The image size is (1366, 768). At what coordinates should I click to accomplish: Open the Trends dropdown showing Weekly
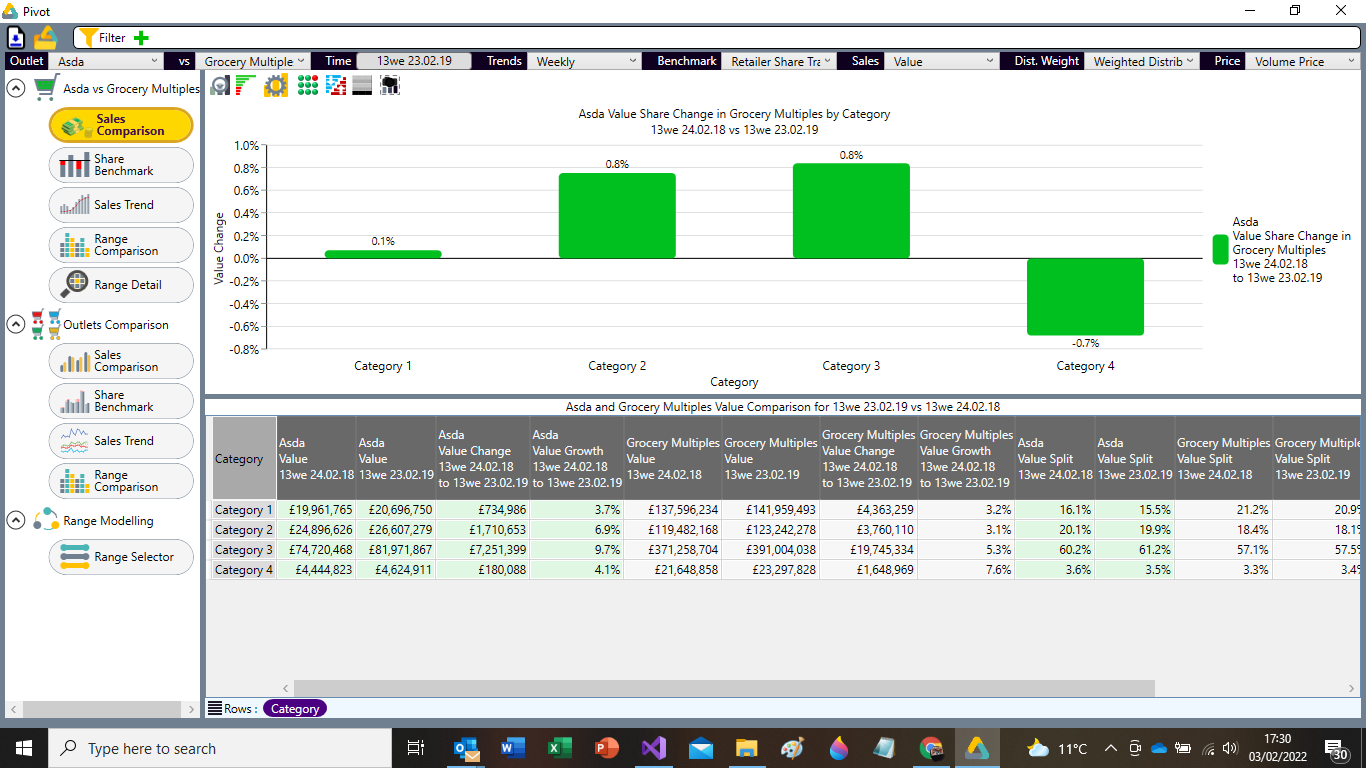pyautogui.click(x=584, y=61)
